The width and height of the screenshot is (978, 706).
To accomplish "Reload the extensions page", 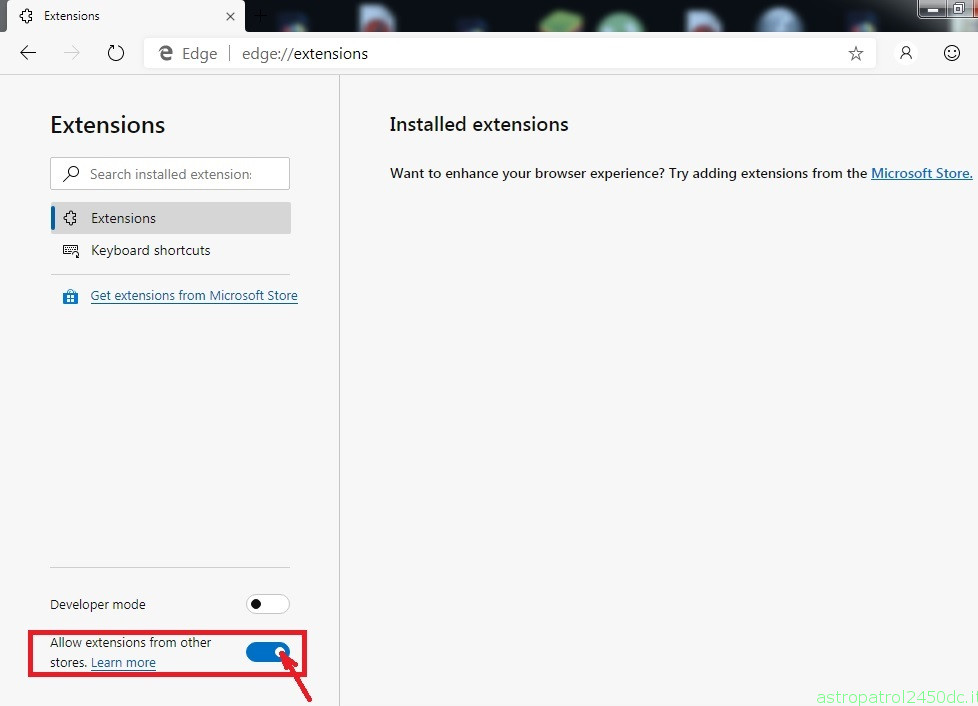I will click(x=115, y=53).
